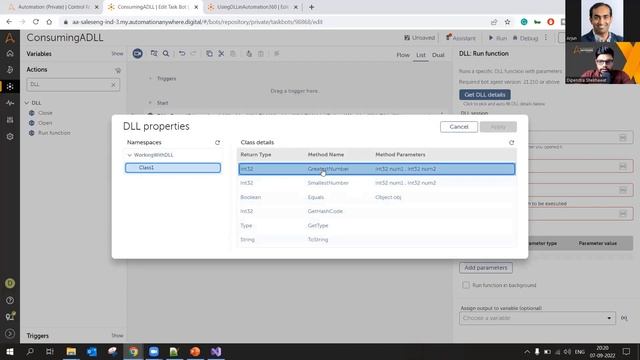640x360 pixels.
Task: Collapse the WorkingWithDLL namespace
Action: point(130,155)
